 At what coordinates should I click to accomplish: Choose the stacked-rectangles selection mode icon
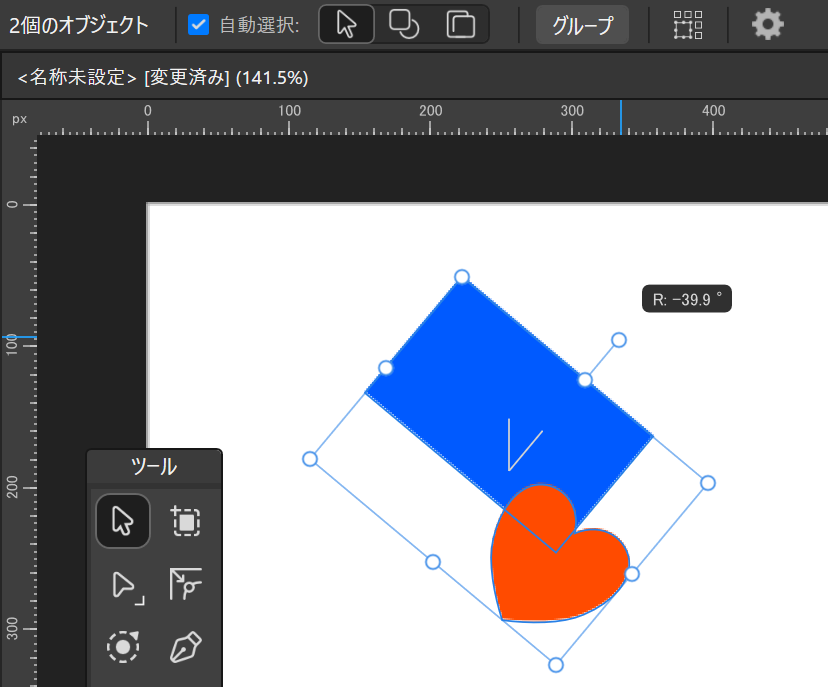point(460,24)
